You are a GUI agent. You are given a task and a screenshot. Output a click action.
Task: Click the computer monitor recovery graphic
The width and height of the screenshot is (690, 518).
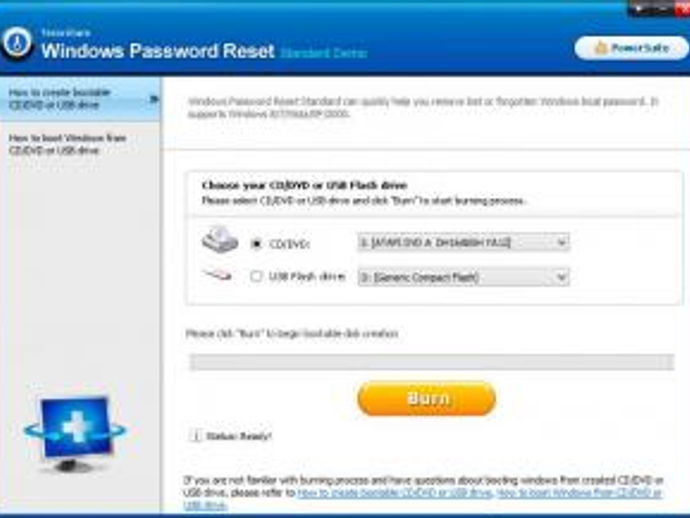pos(75,434)
